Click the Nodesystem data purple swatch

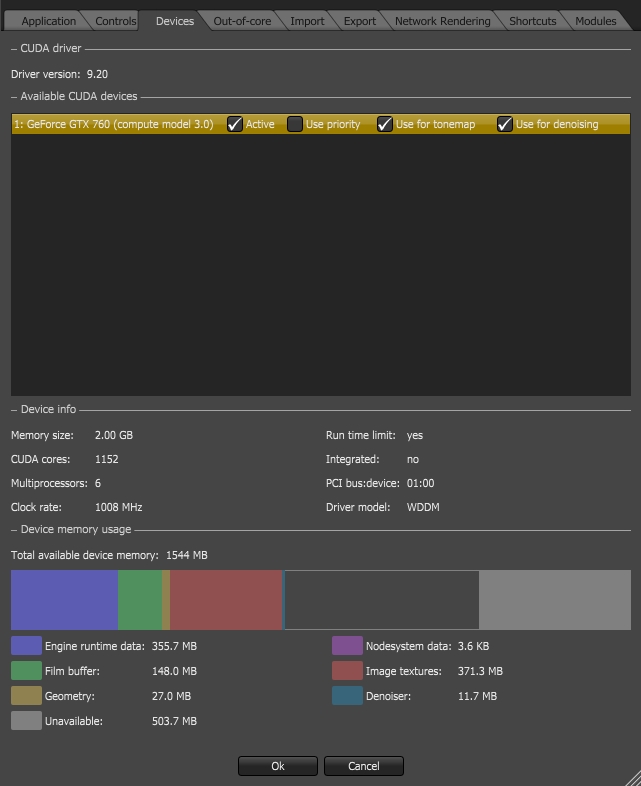pos(347,646)
